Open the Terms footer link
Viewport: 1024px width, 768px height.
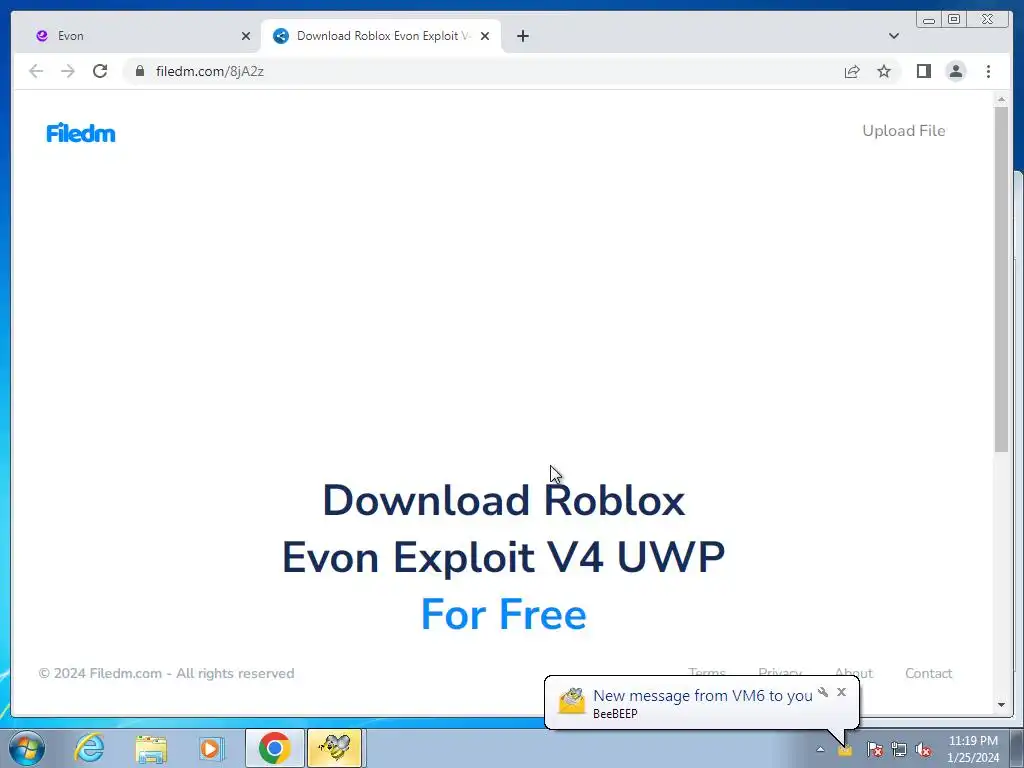click(x=707, y=672)
